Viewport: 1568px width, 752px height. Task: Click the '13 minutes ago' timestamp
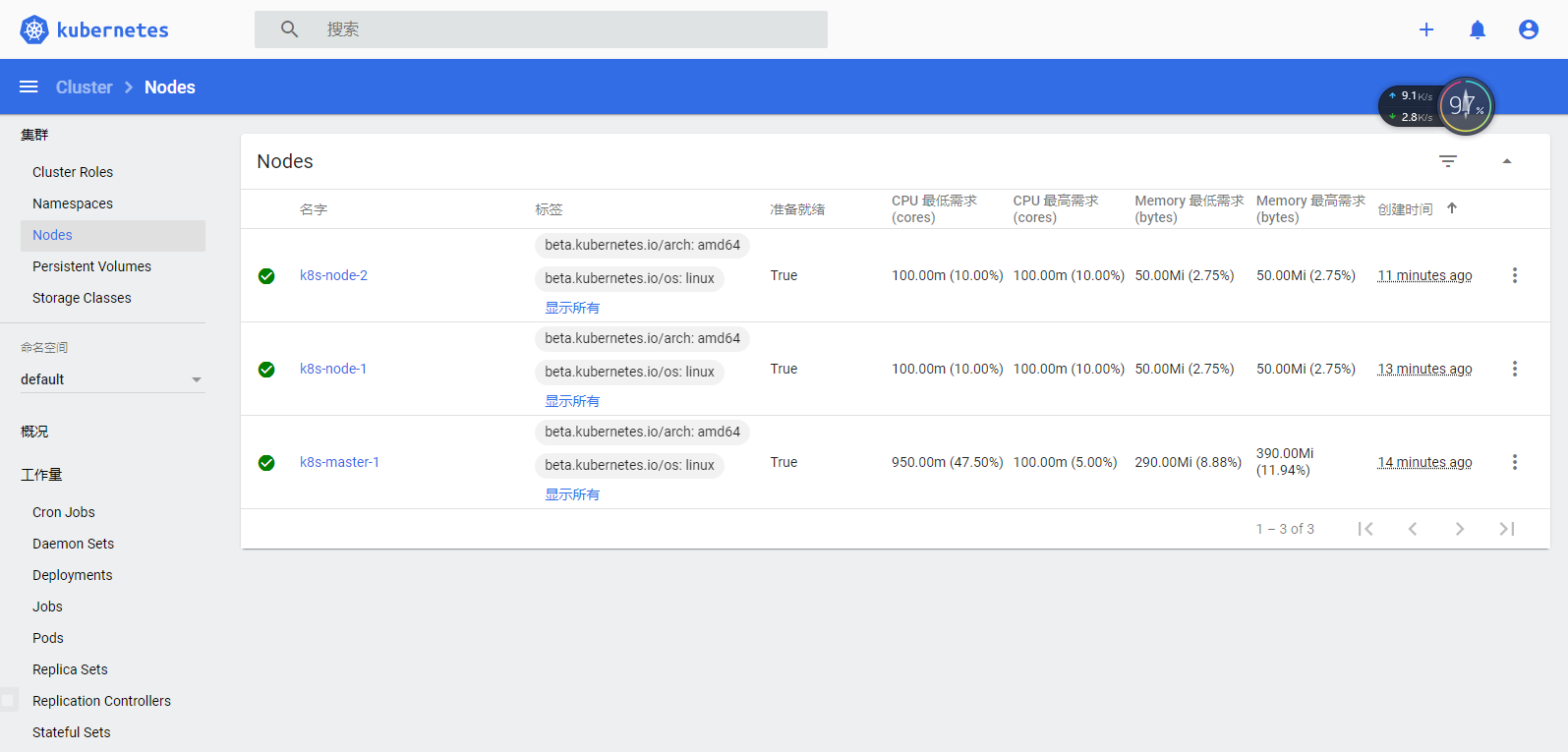tap(1424, 369)
